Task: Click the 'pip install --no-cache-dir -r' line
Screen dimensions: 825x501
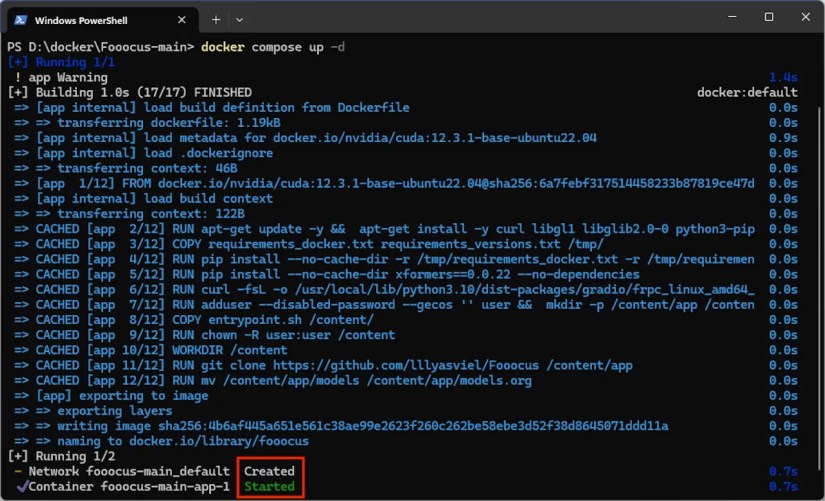Action: click(x=384, y=259)
